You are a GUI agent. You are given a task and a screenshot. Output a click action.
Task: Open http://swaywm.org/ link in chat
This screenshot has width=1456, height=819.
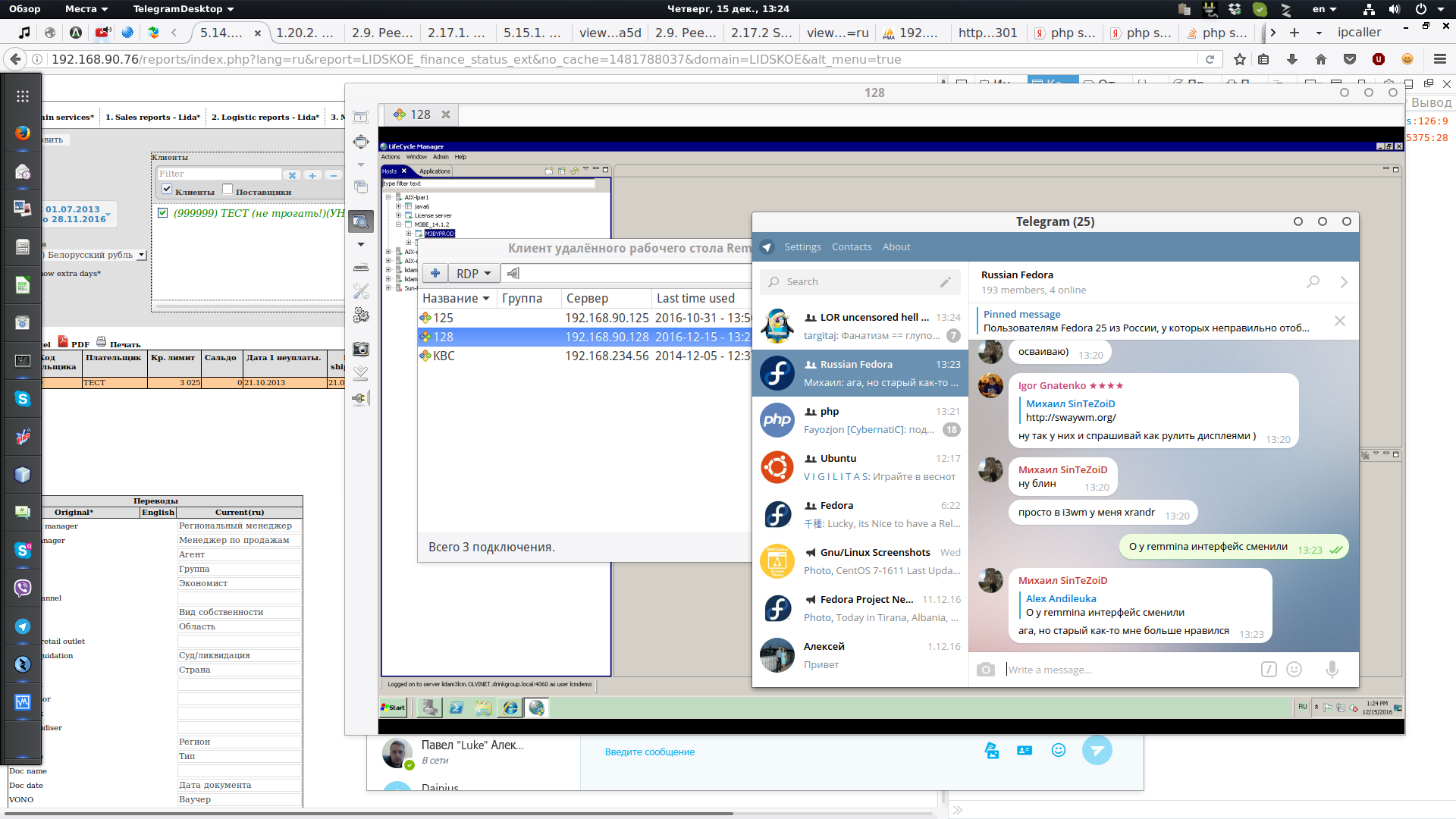(1071, 418)
